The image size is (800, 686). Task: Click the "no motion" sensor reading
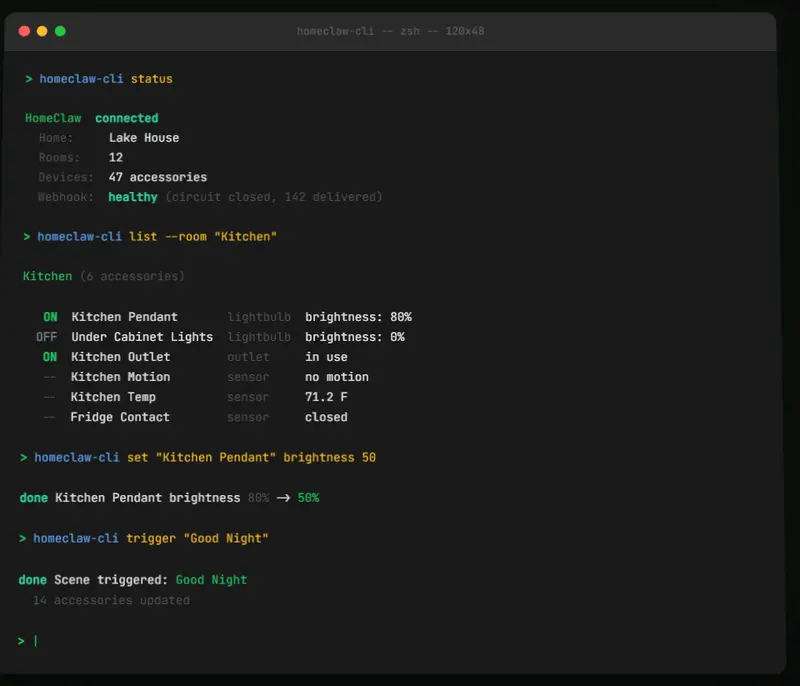point(337,377)
